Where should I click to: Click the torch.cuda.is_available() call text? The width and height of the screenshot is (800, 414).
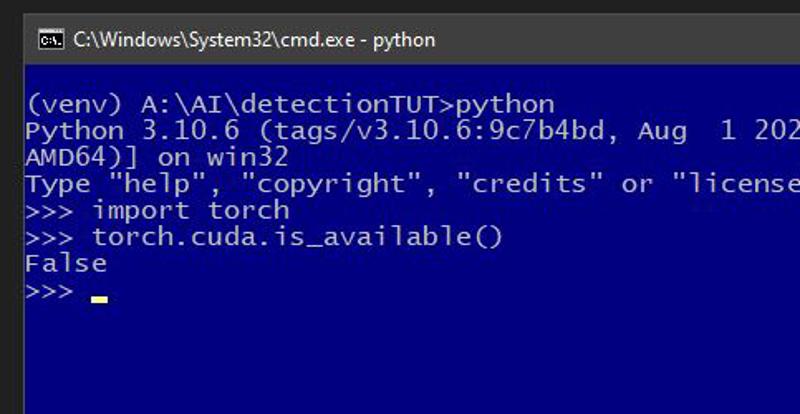point(297,237)
